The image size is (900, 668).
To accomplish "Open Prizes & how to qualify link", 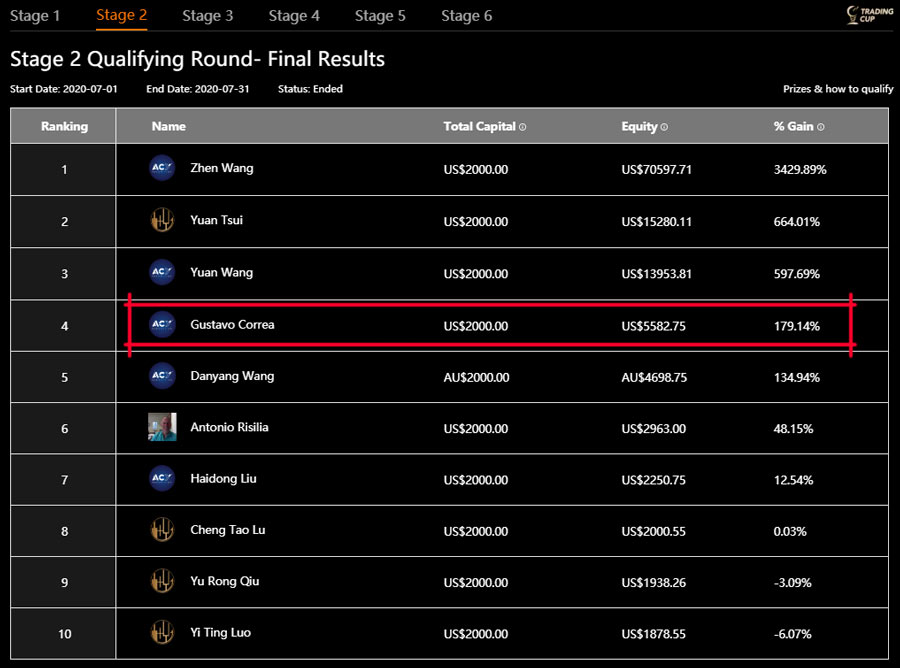I will [x=838, y=89].
